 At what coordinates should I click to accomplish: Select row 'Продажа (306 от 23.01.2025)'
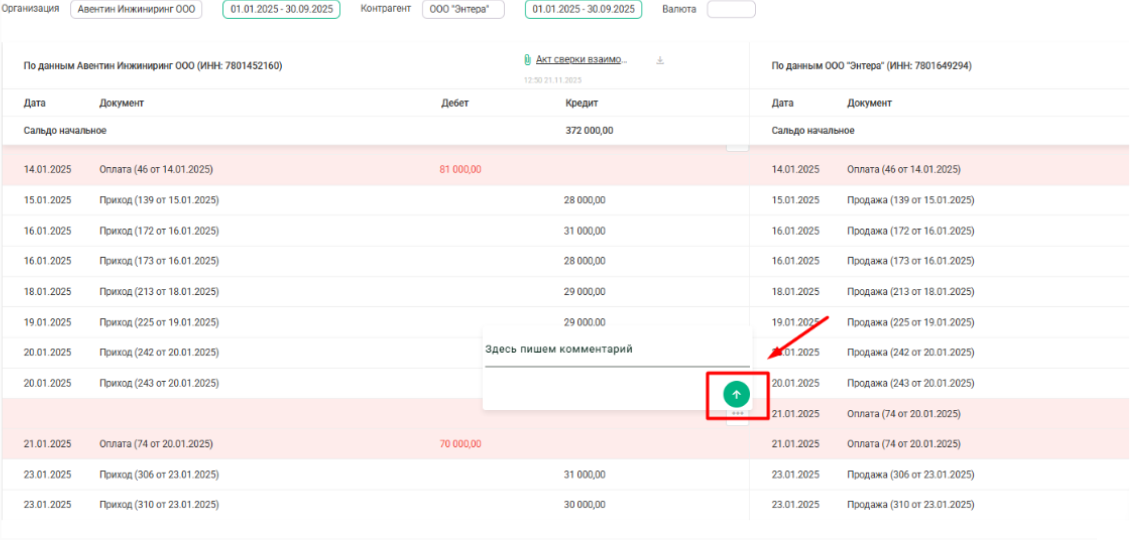pos(910,475)
